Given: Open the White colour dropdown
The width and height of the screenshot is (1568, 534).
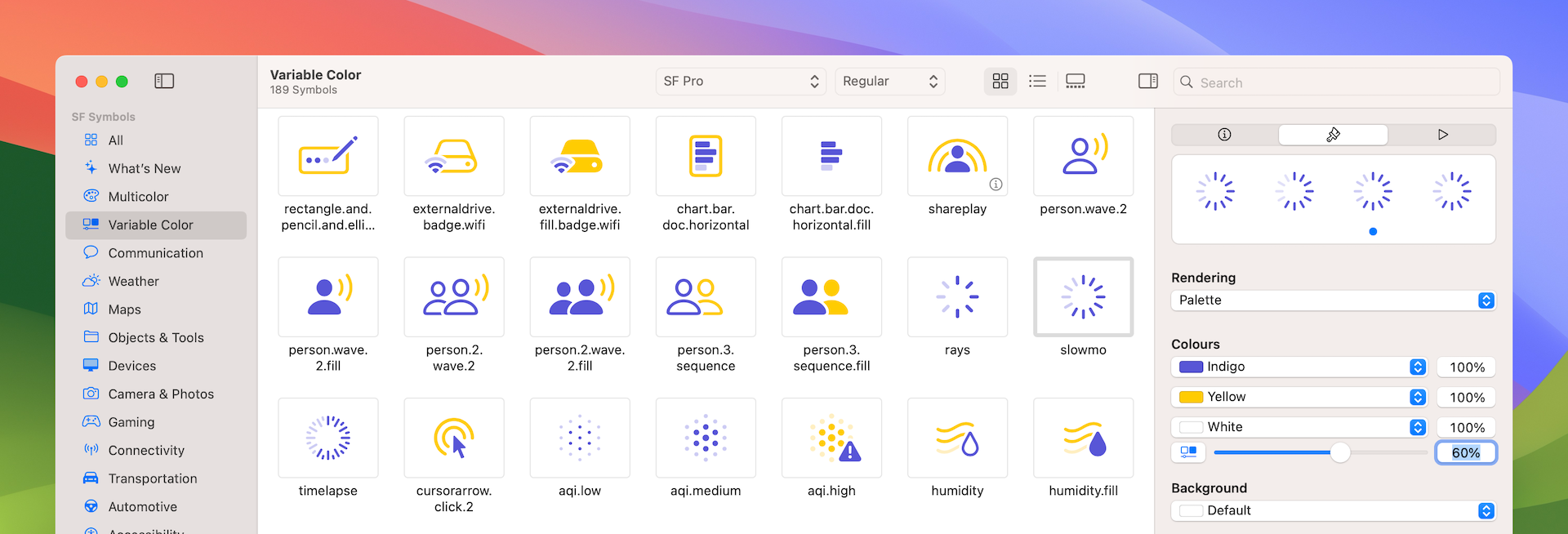Looking at the screenshot, I should pos(1299,427).
